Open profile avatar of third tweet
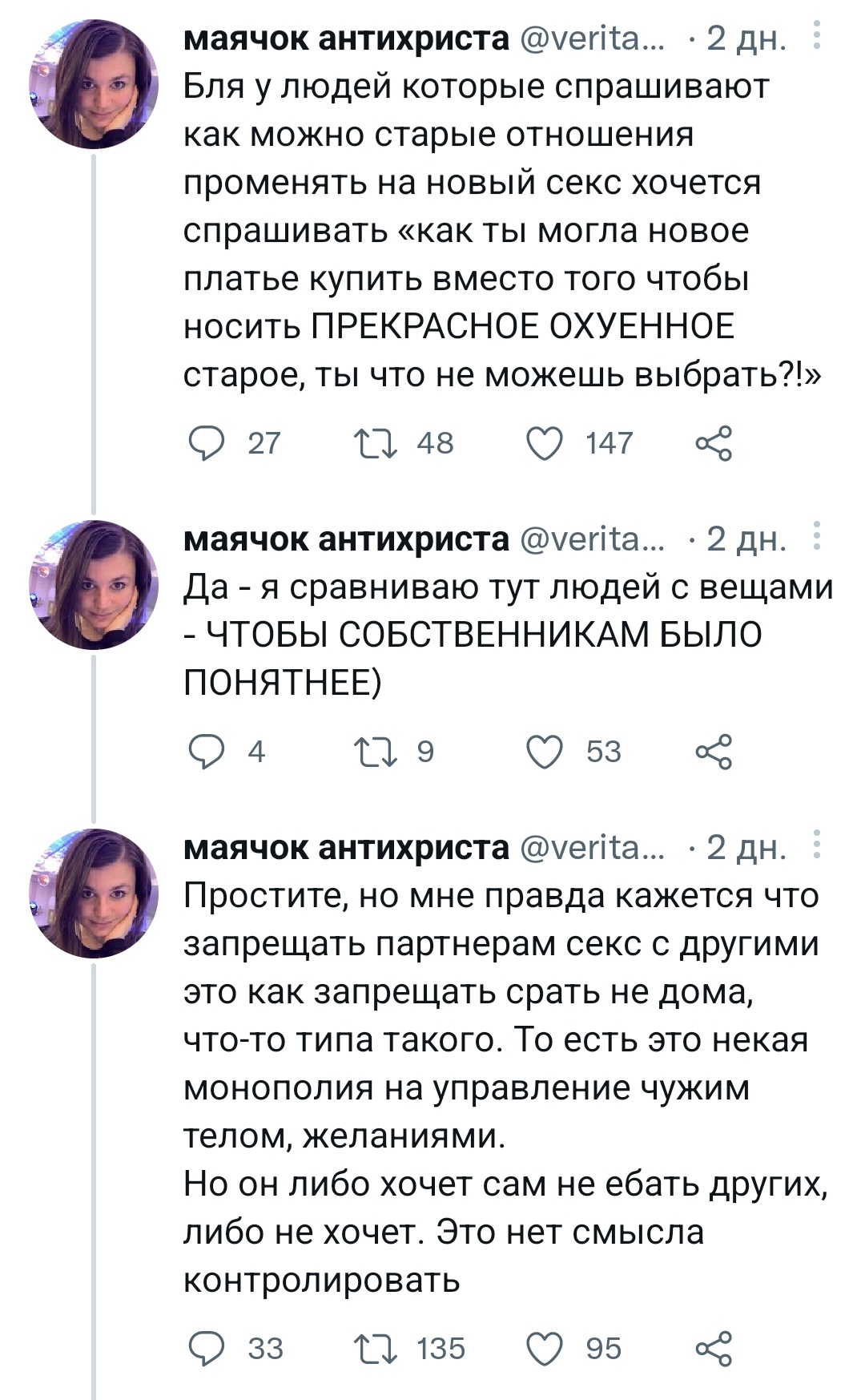This screenshot has width=865, height=1400. coord(94,894)
